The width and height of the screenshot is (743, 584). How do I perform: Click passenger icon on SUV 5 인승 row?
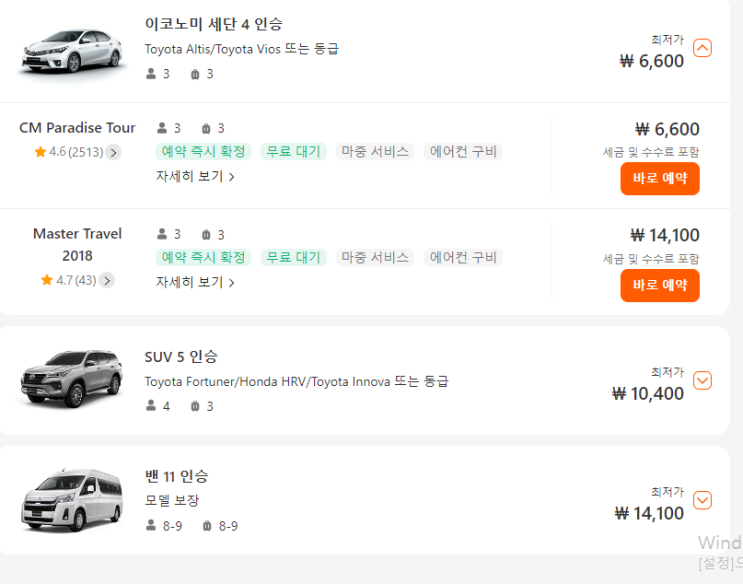(x=151, y=406)
